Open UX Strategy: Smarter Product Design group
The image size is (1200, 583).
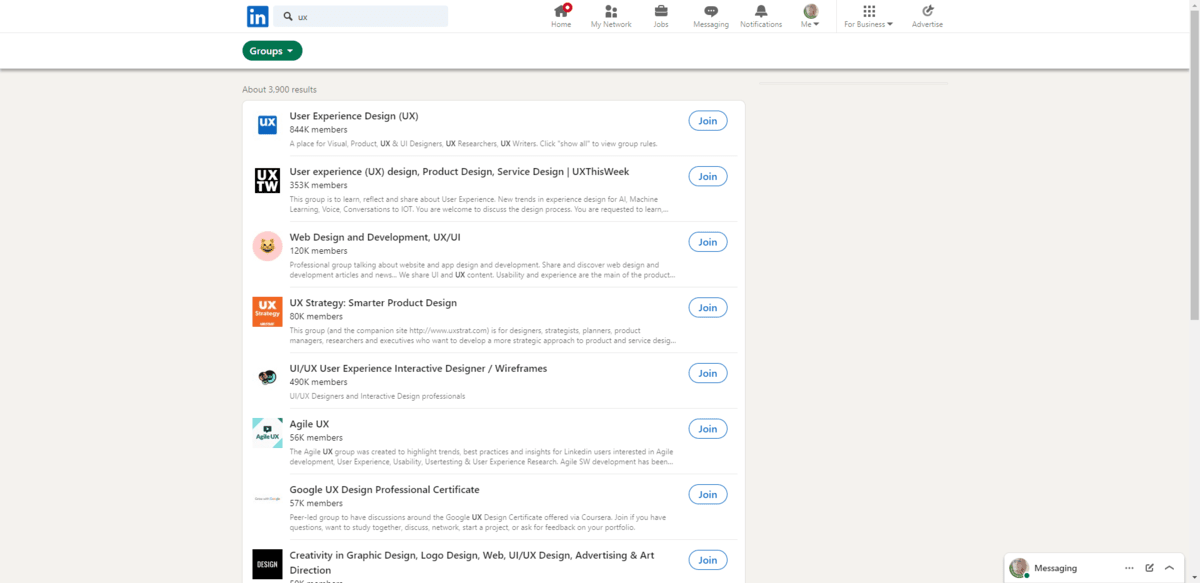[x=373, y=303]
